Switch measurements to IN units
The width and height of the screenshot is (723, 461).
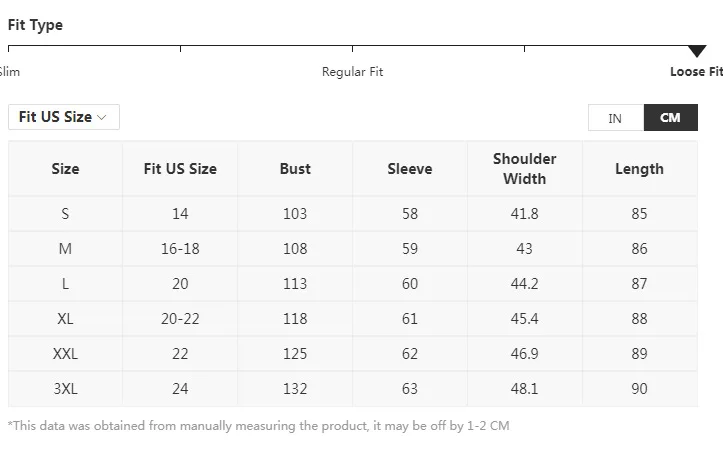click(615, 118)
